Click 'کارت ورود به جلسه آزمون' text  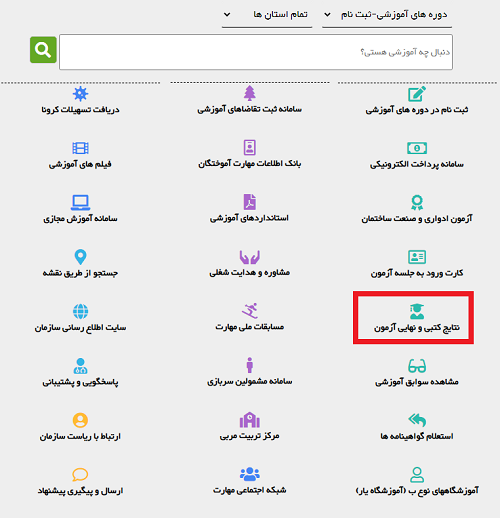coord(417,273)
